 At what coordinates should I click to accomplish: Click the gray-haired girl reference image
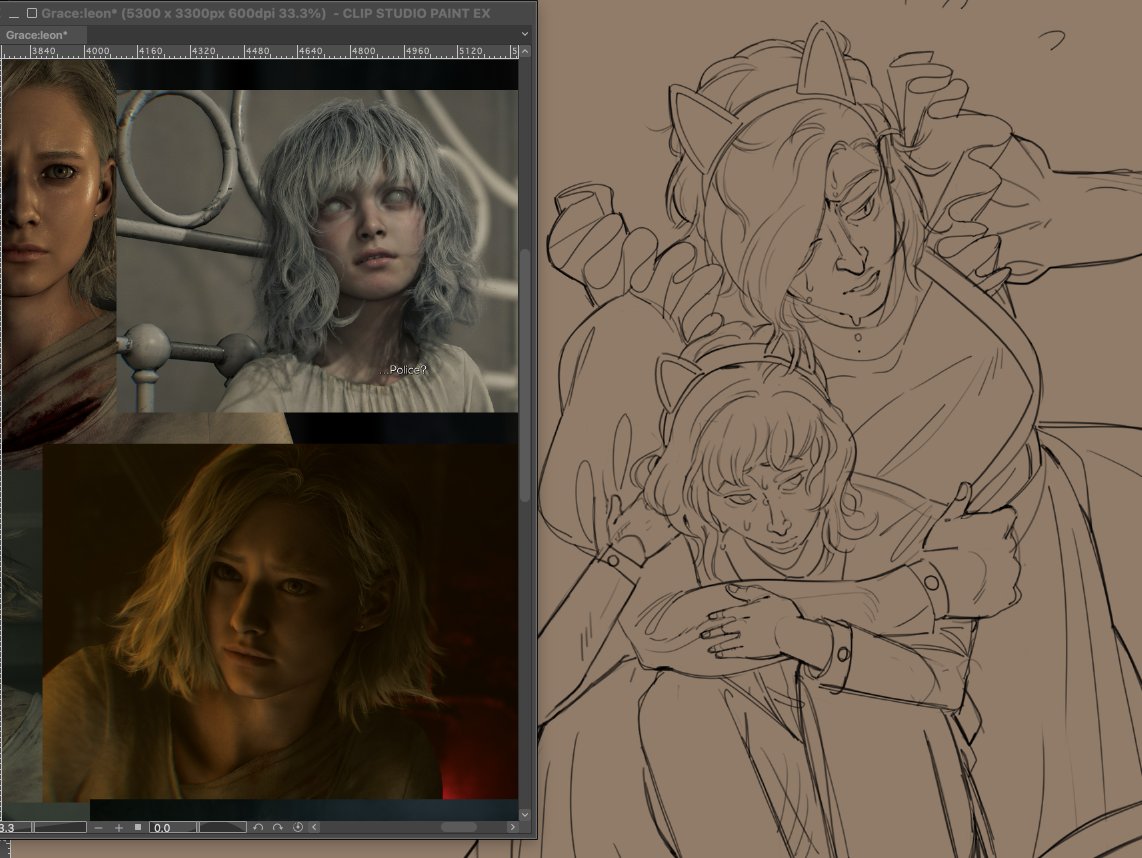coord(318,251)
